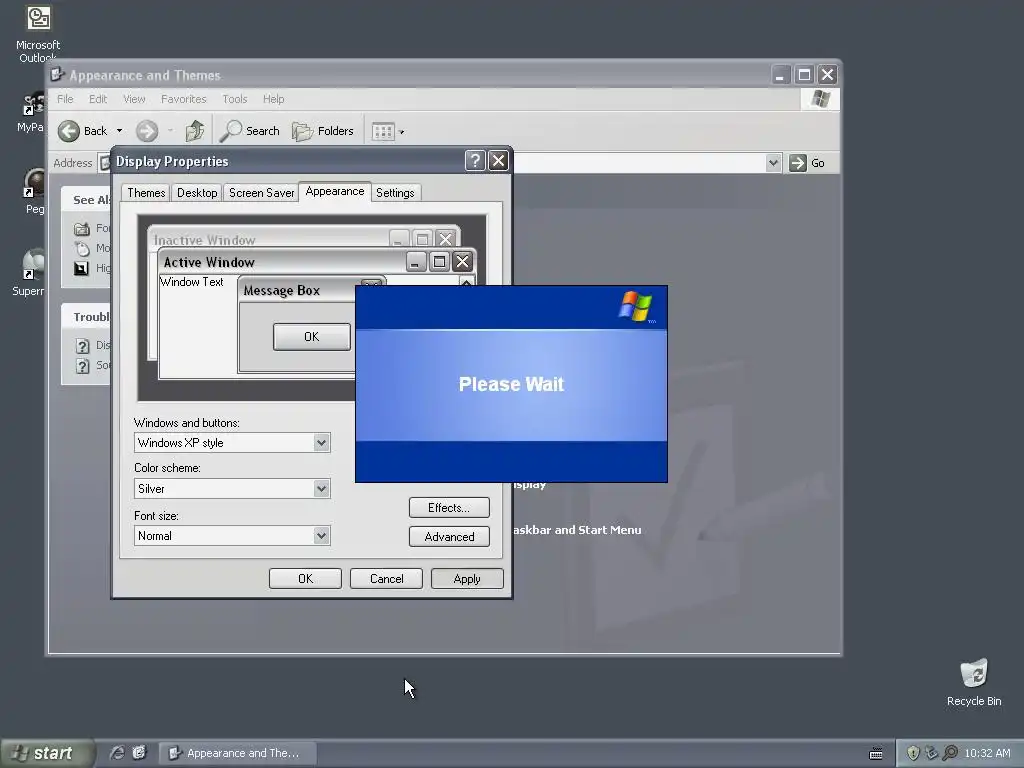This screenshot has width=1024, height=768.
Task: Open Search in Appearance and Themes window
Action: 249,131
